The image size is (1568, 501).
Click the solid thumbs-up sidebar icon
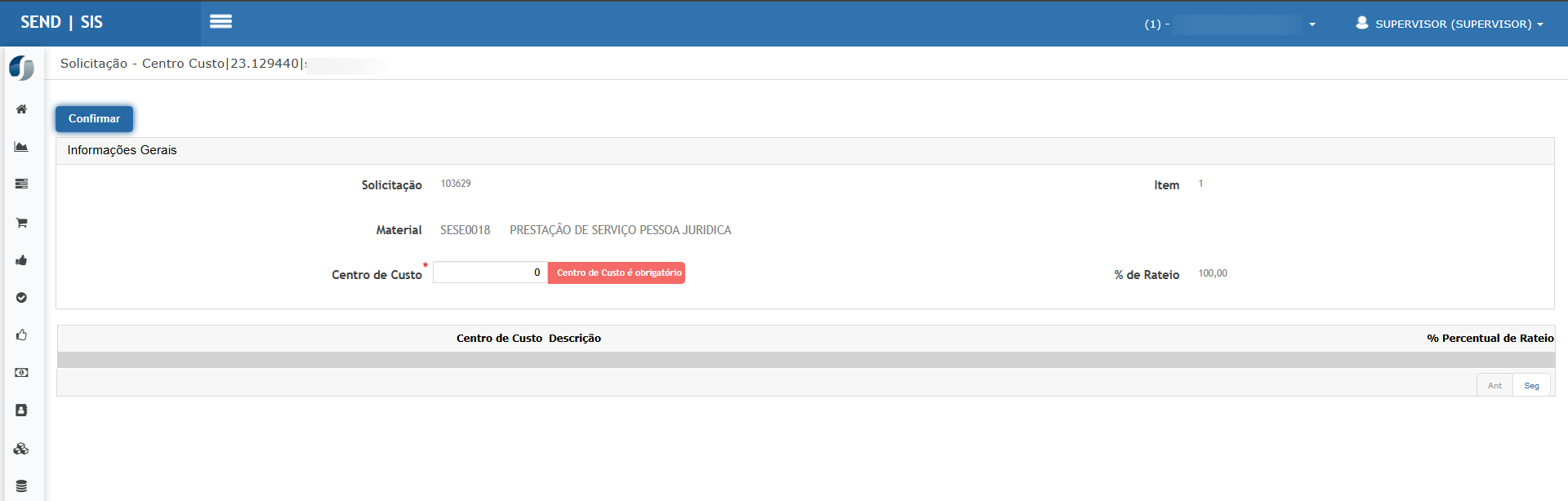(21, 260)
